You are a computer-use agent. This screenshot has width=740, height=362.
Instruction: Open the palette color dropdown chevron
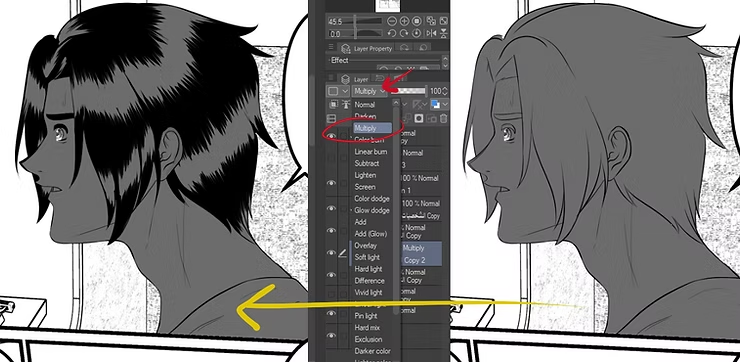[x=345, y=91]
